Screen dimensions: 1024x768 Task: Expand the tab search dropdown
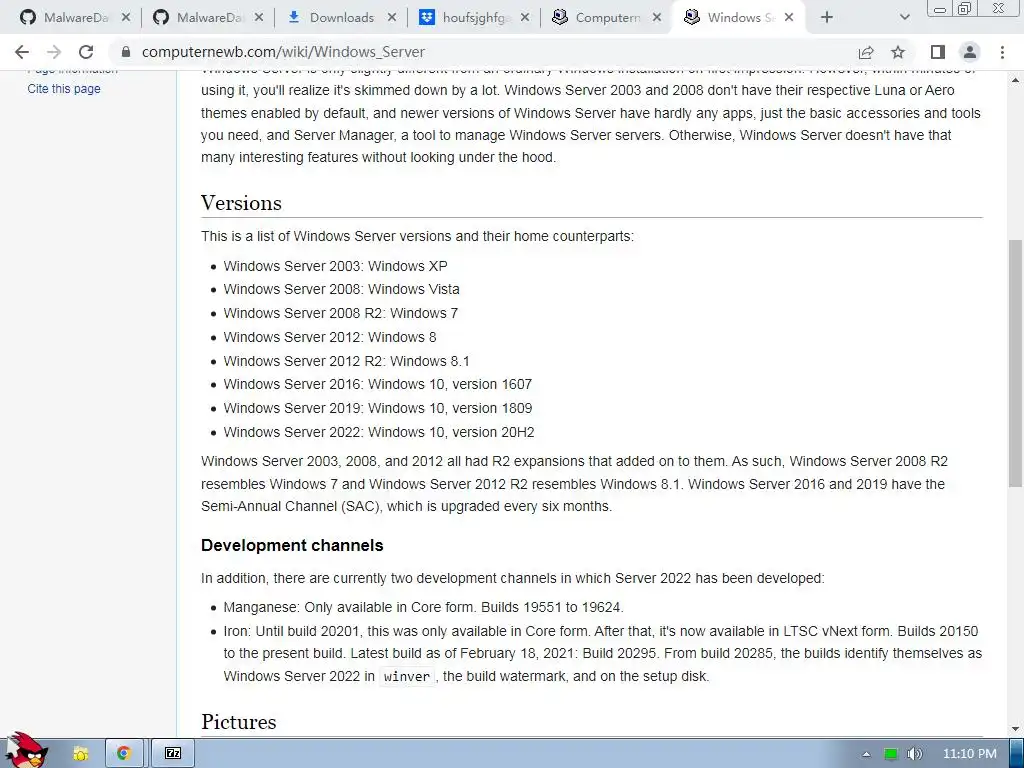point(904,18)
